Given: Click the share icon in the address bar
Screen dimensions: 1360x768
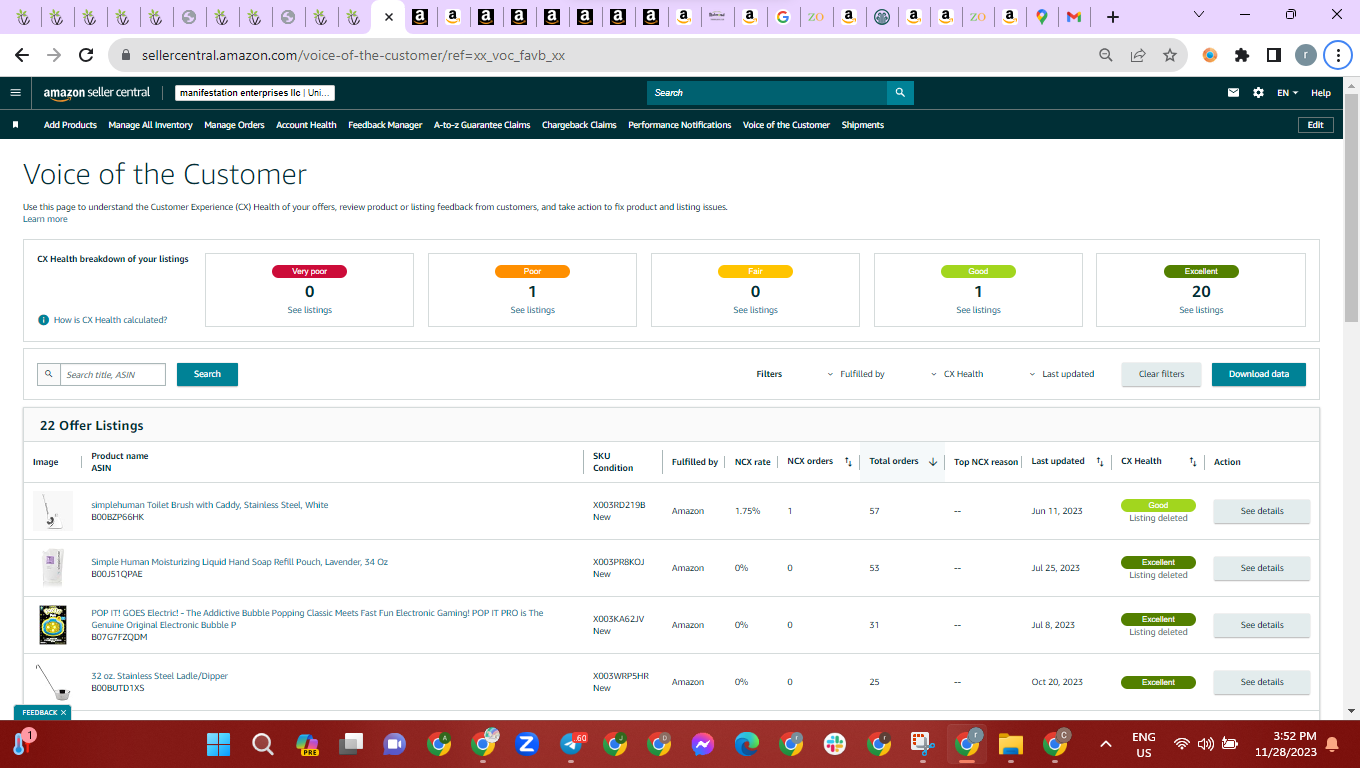Looking at the screenshot, I should (x=1138, y=56).
